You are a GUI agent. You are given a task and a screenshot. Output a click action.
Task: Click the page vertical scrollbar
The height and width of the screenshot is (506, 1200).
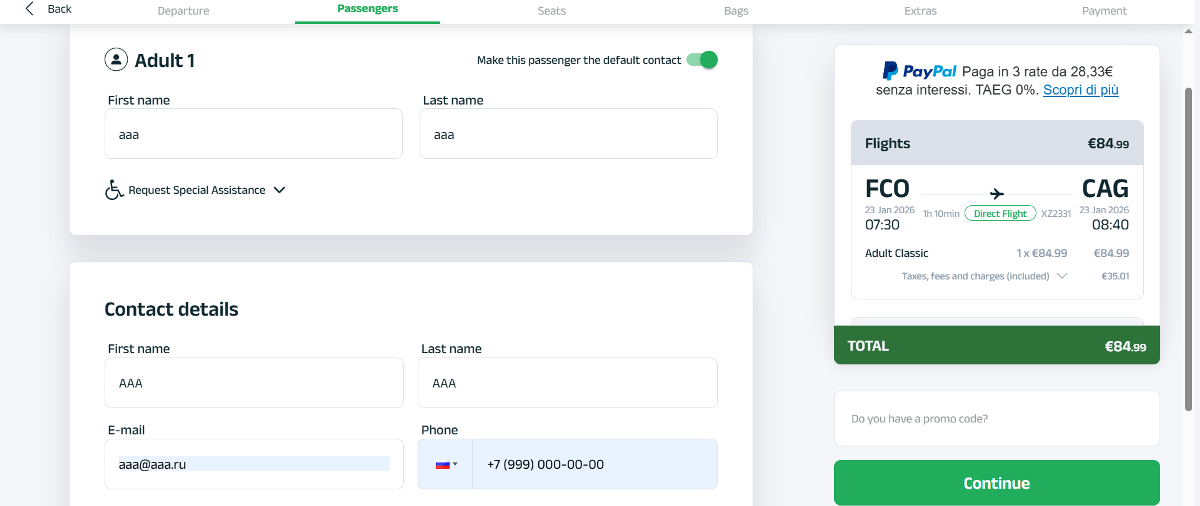point(1189,250)
